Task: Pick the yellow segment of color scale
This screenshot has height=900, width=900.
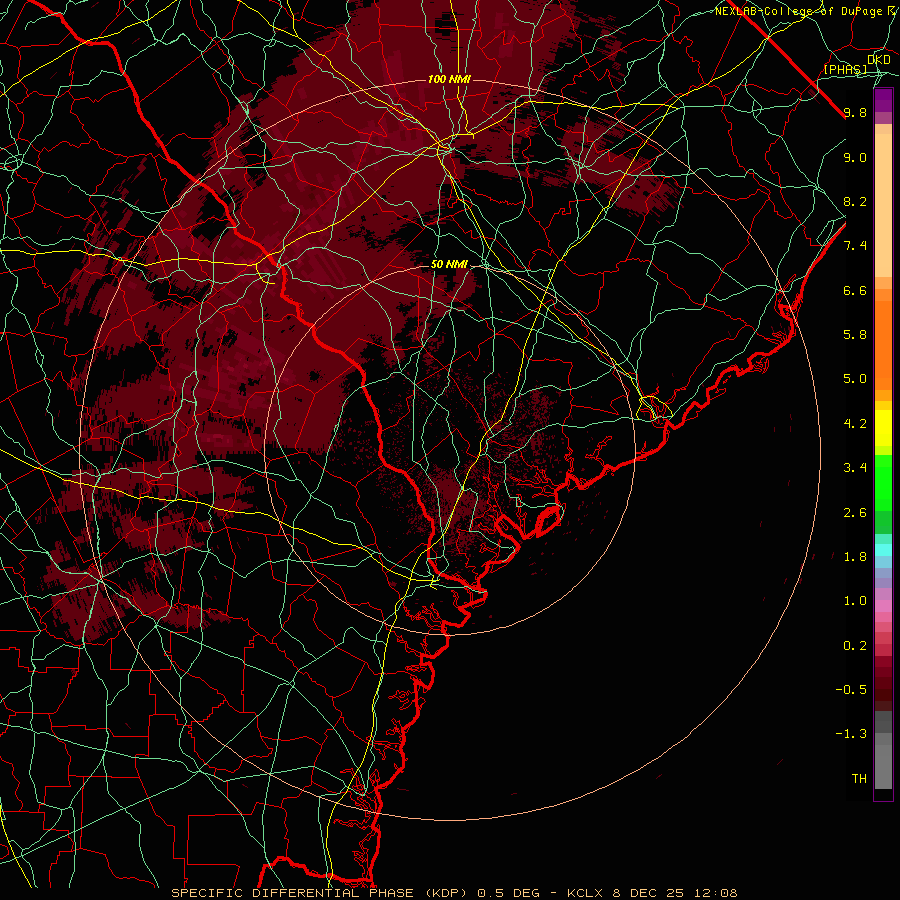Action: tap(883, 428)
